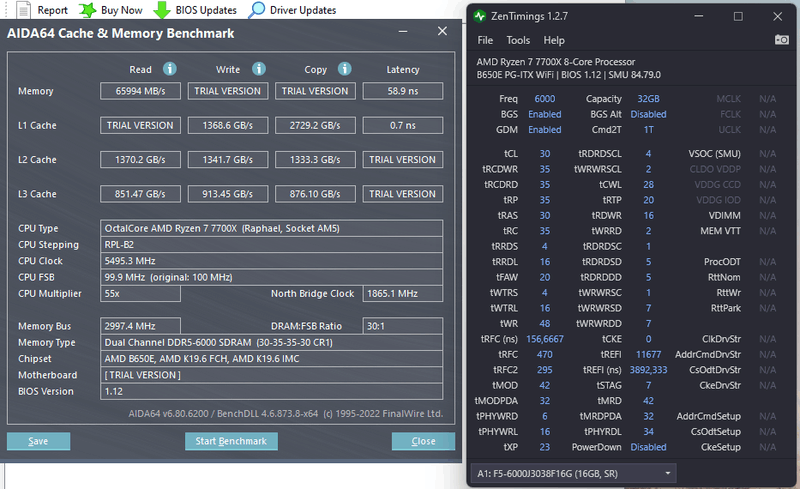The width and height of the screenshot is (800, 489).
Task: Click the tCWL 28 value
Action: [x=648, y=184]
